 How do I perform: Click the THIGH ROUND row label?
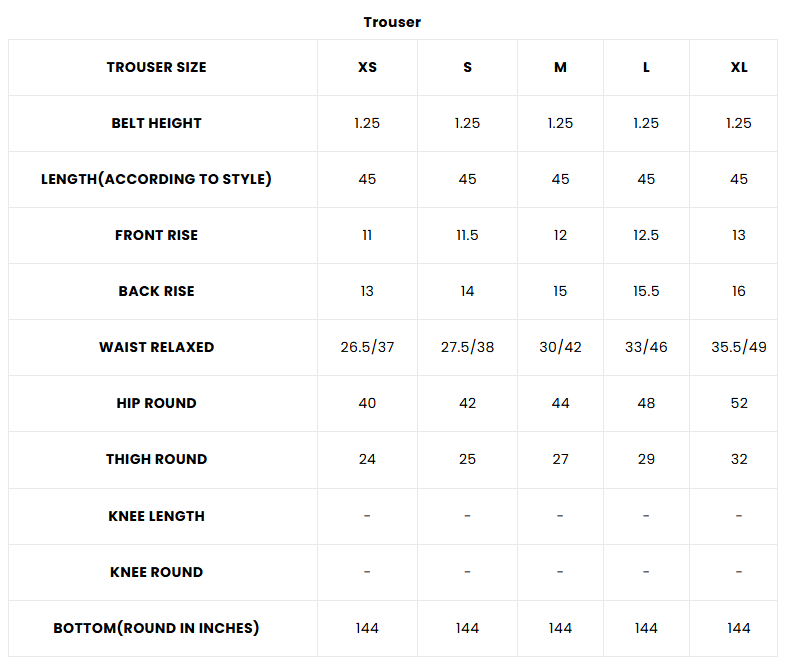coord(156,459)
